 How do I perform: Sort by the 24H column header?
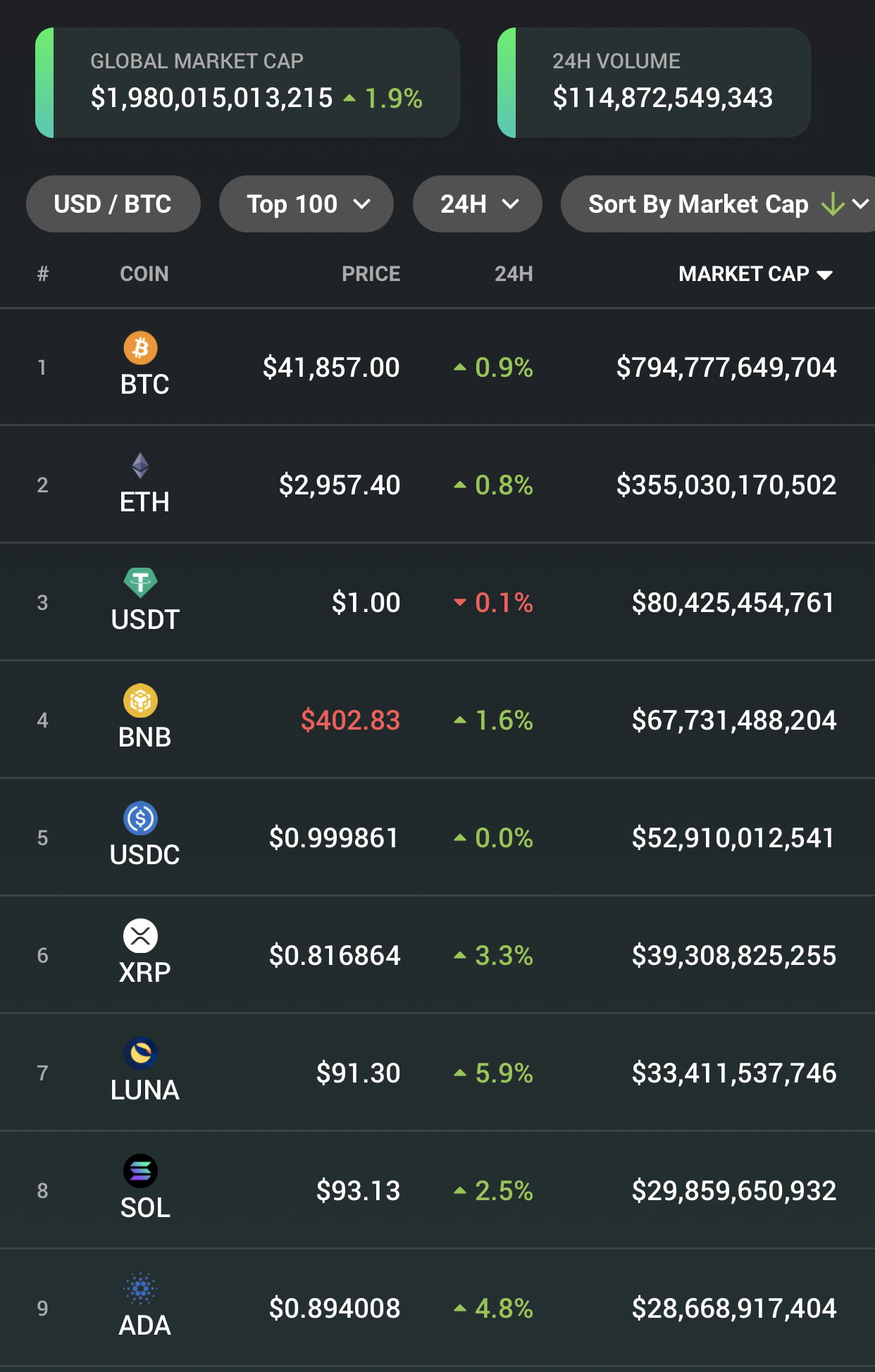[x=514, y=274]
